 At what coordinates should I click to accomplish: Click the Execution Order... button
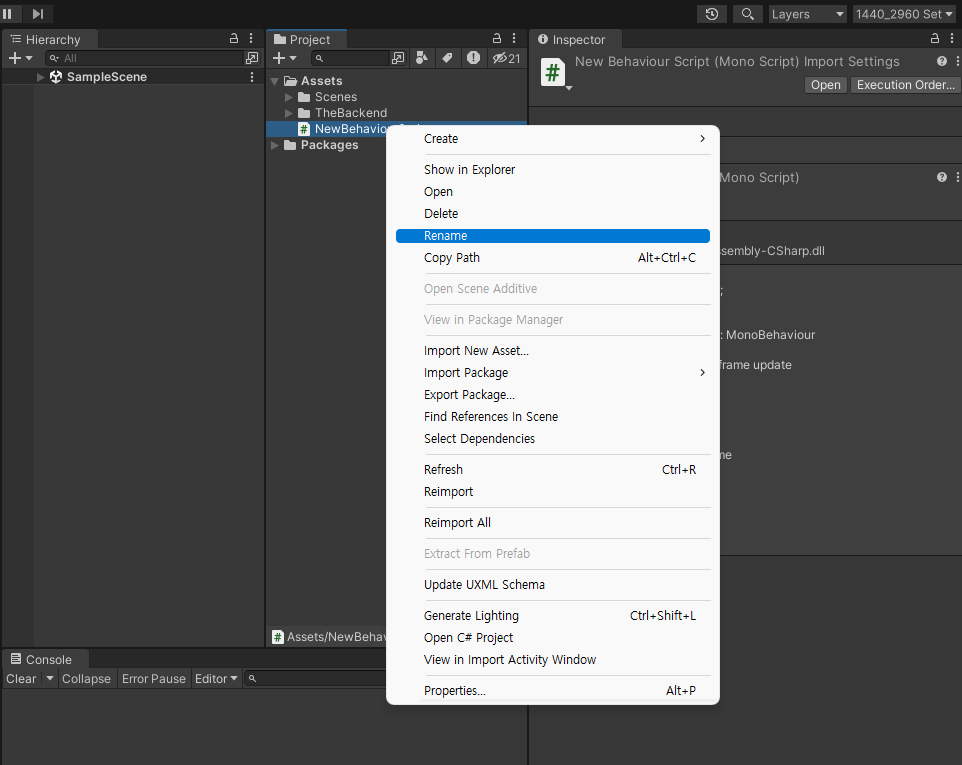click(905, 85)
